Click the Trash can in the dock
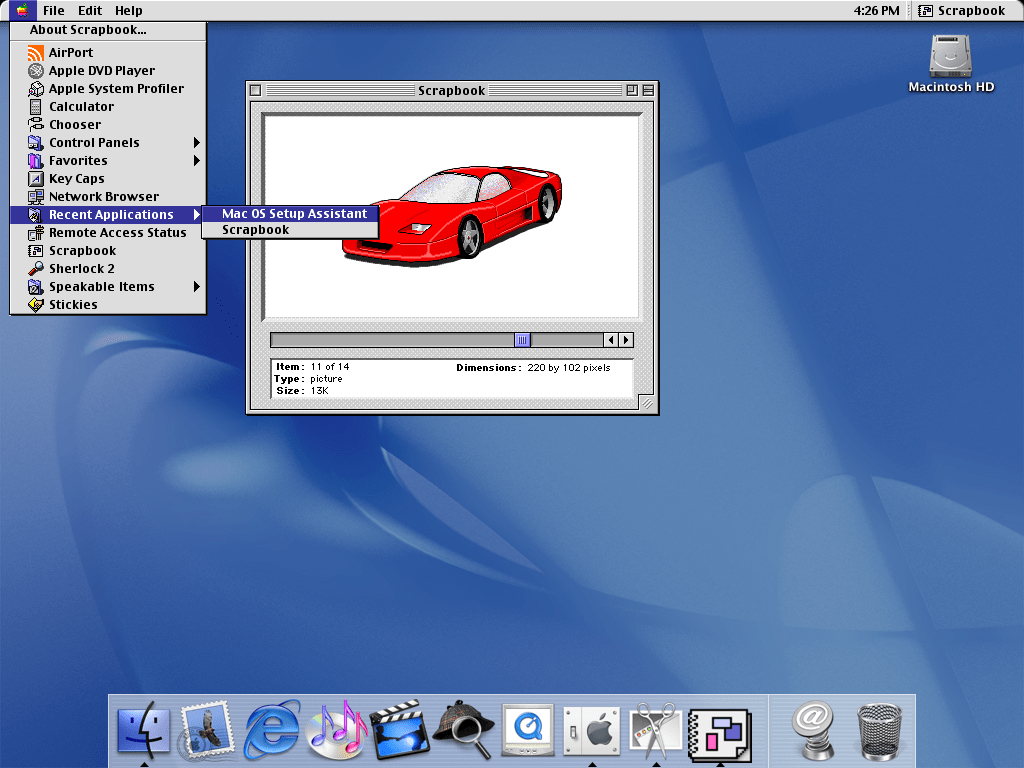Screen dimensions: 1024x768 click(x=879, y=730)
